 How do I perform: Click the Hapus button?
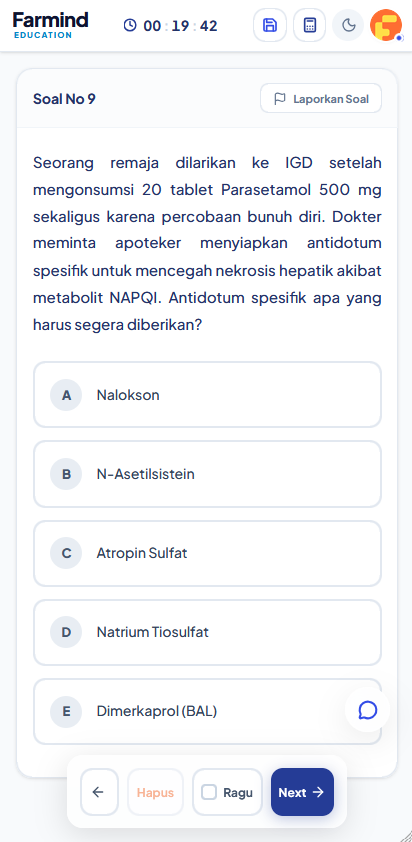coord(155,792)
